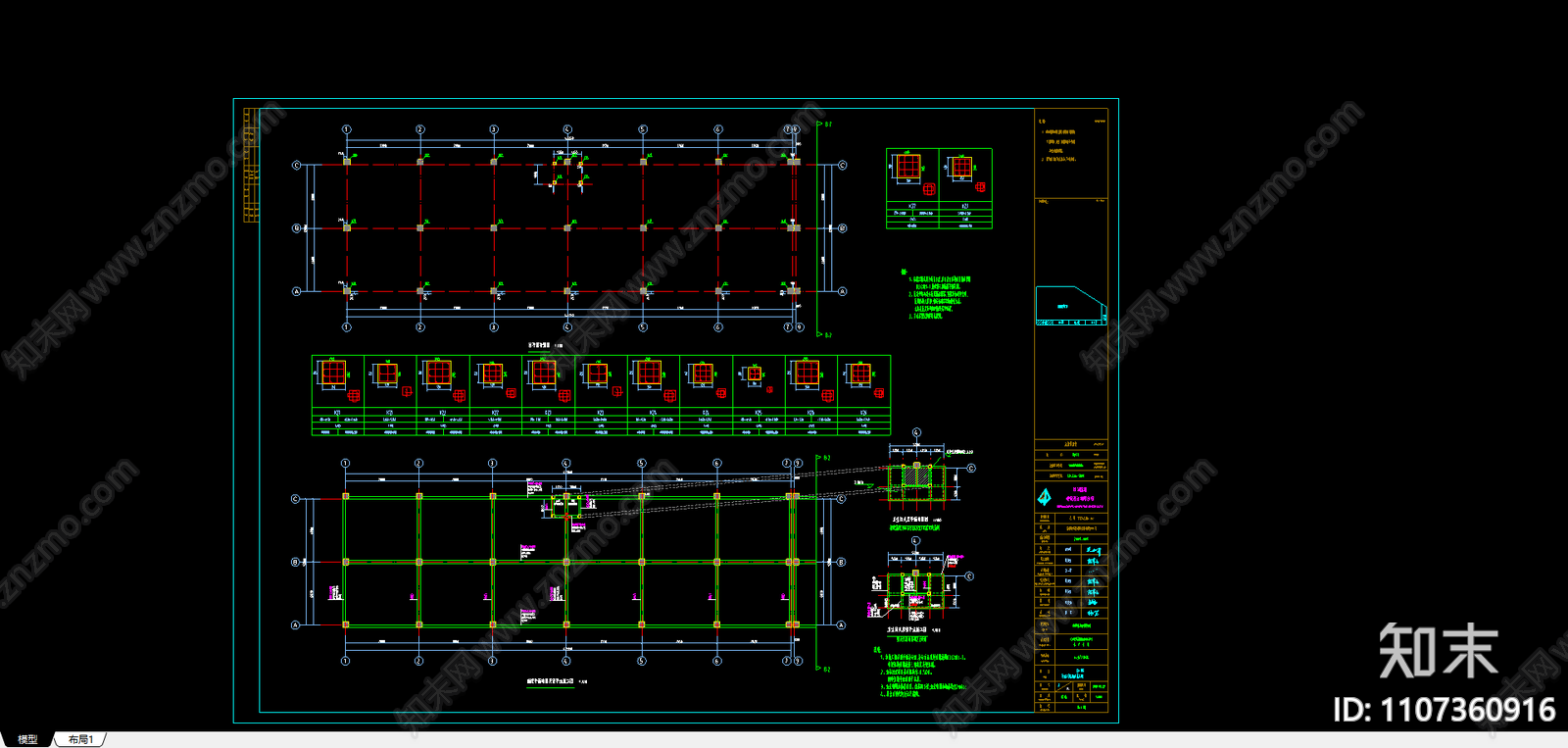1568x748 pixels.
Task: Switch to the 模型 tab
Action: [27, 739]
